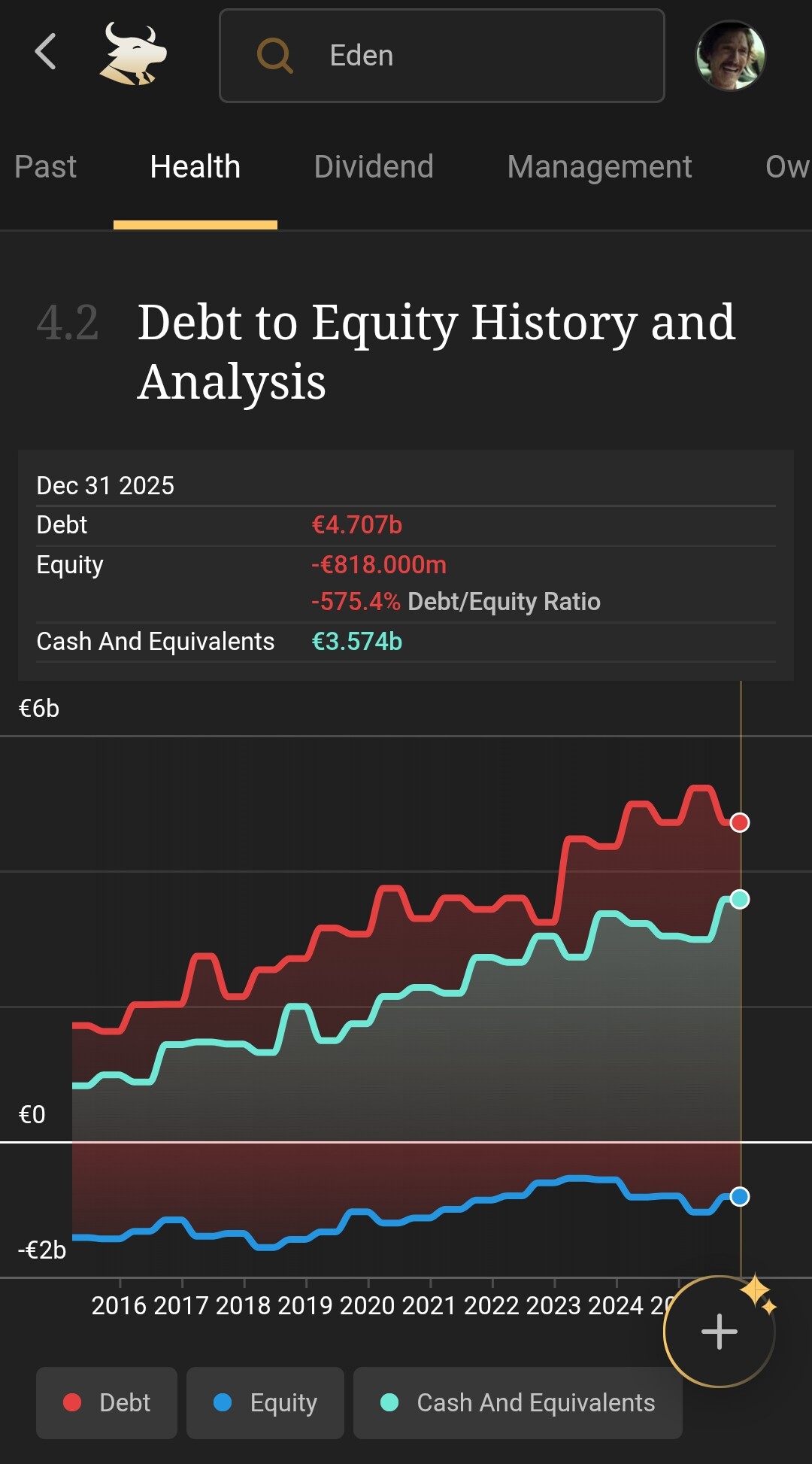812x1464 pixels.
Task: Tap the back arrow icon
Action: tap(46, 53)
